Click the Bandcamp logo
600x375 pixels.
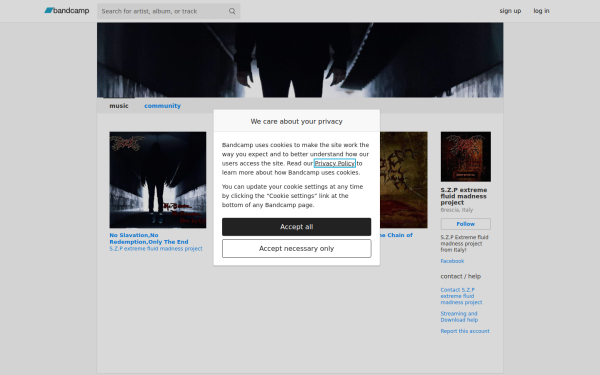point(67,11)
